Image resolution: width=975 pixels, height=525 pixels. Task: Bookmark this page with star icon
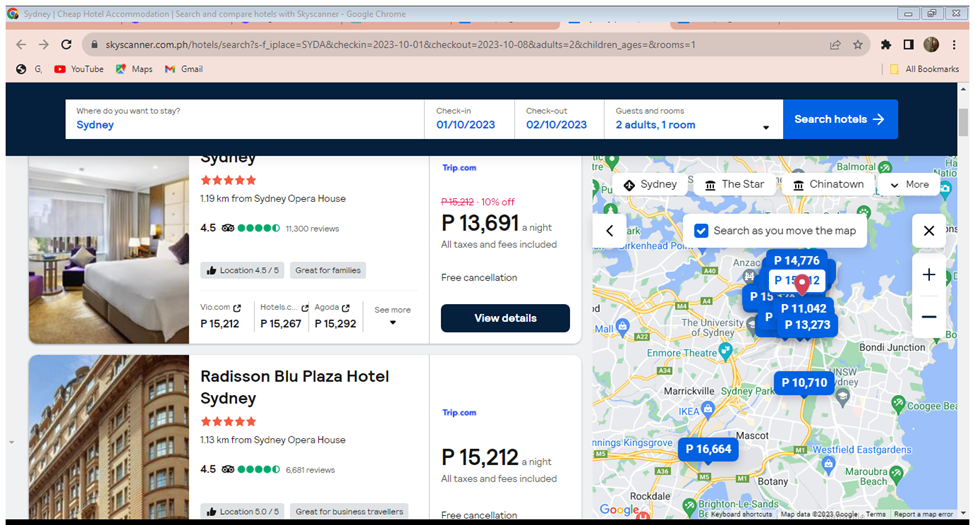click(858, 45)
